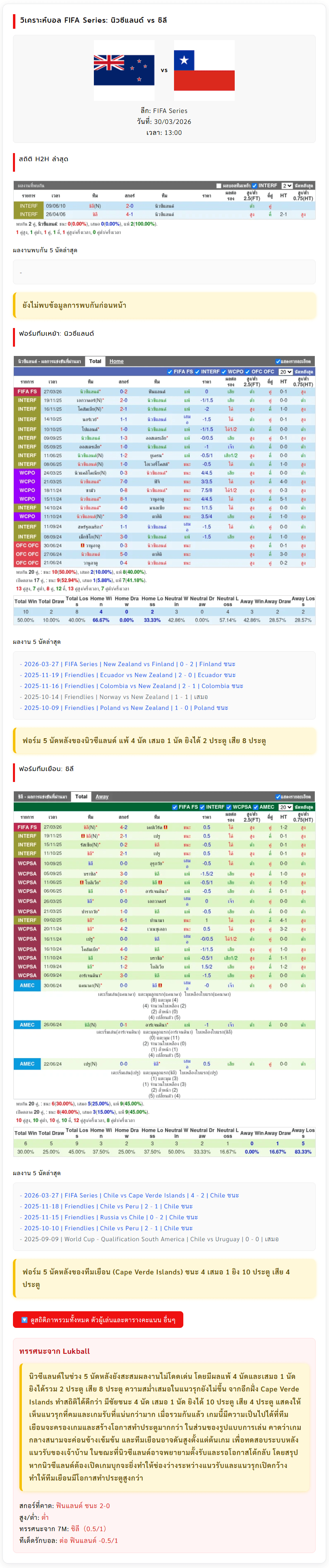This screenshot has height=1568, width=329.
Task: Click the red view all statistics button
Action: click(x=98, y=1320)
